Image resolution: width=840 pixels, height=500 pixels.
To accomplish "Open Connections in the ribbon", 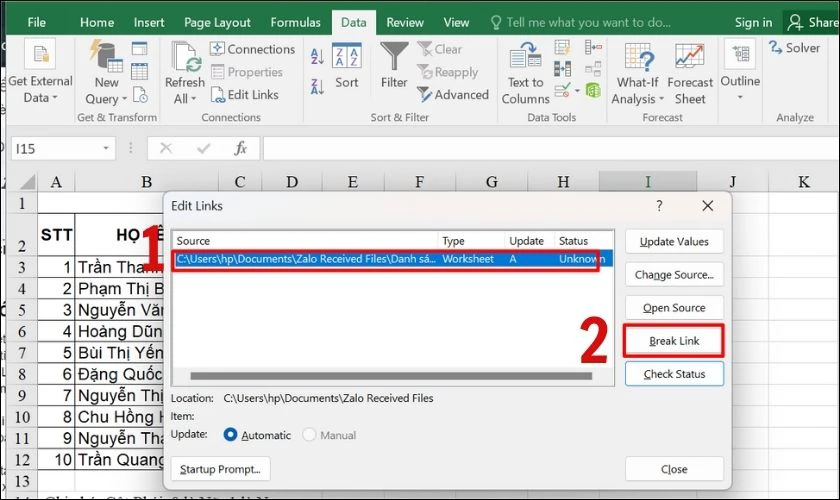I will [x=252, y=49].
